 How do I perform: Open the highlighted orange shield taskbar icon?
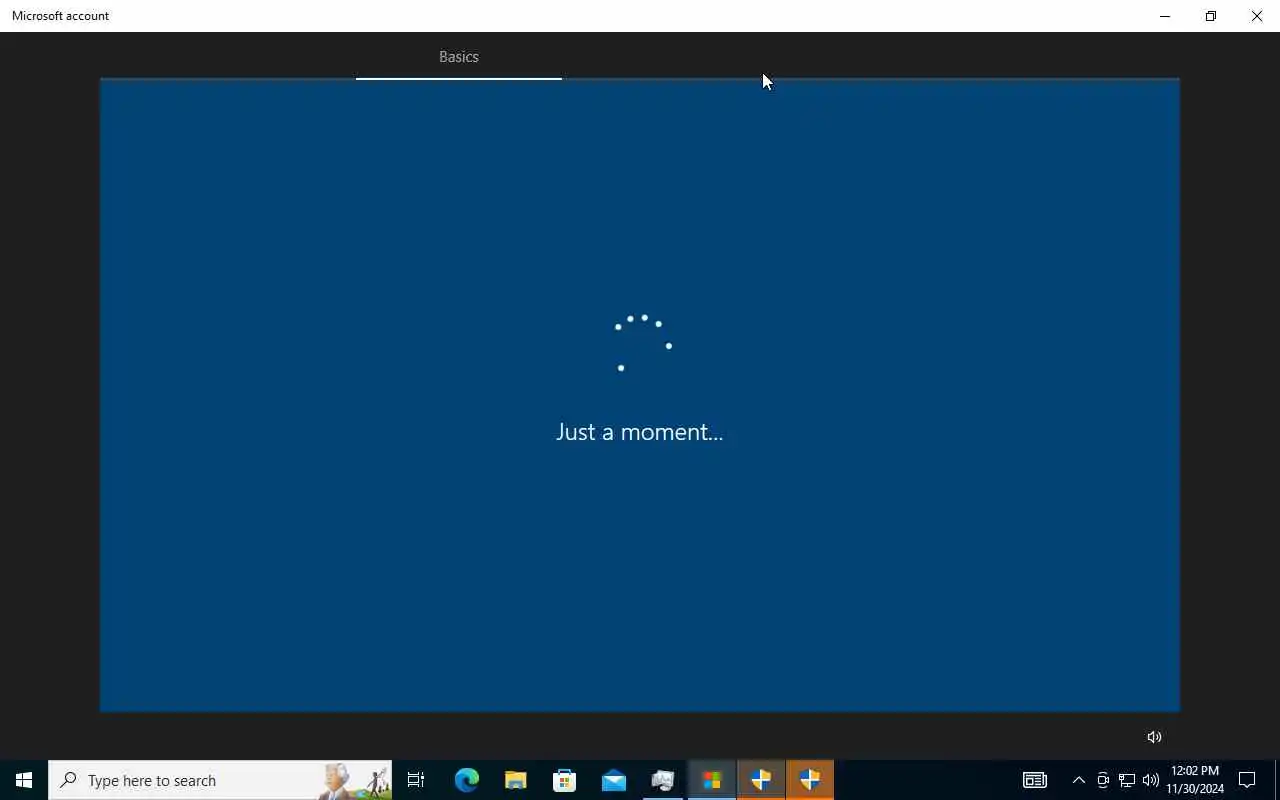tap(810, 780)
